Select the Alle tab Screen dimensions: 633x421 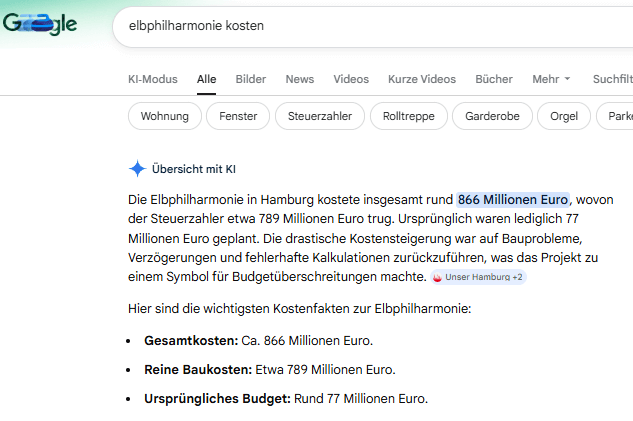coord(207,79)
